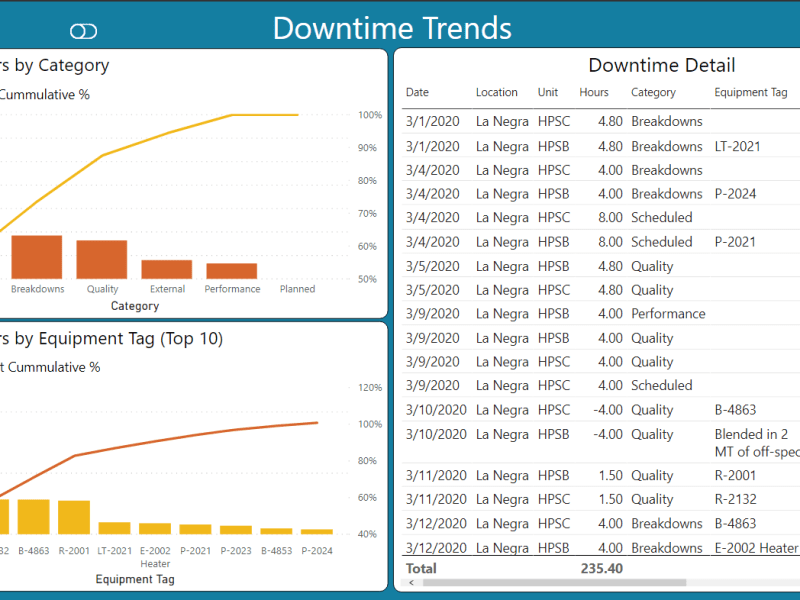Select the Breakdowns bar in category chart
800x600 pixels.
37,257
